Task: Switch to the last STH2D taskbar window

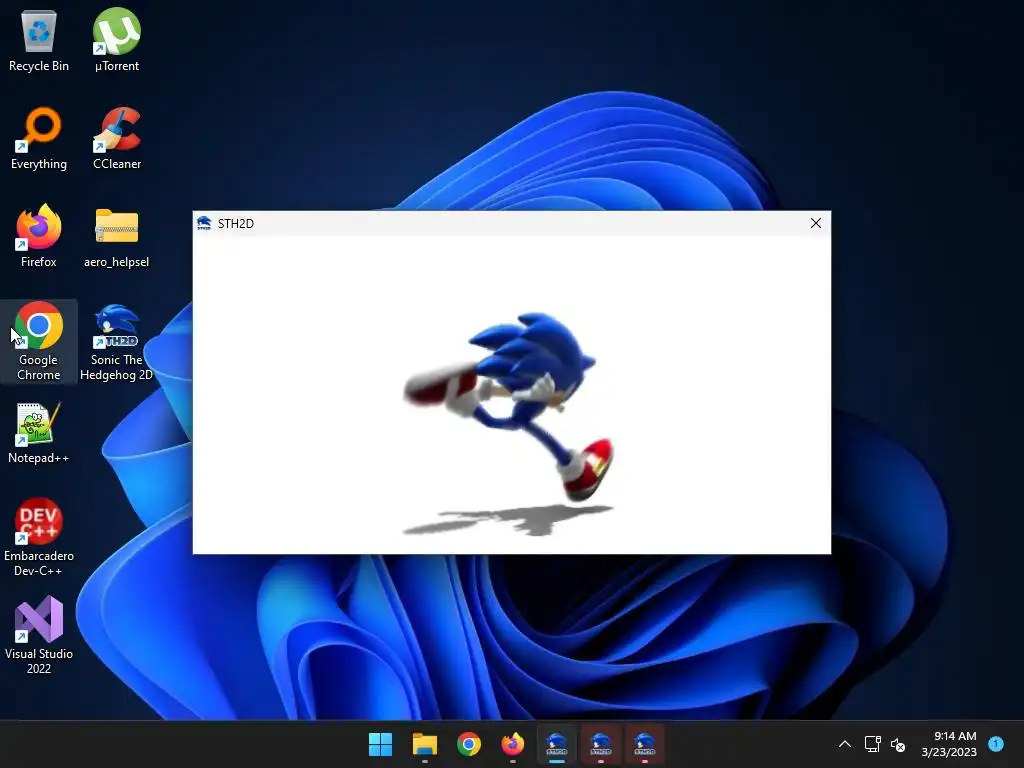Action: tap(645, 744)
